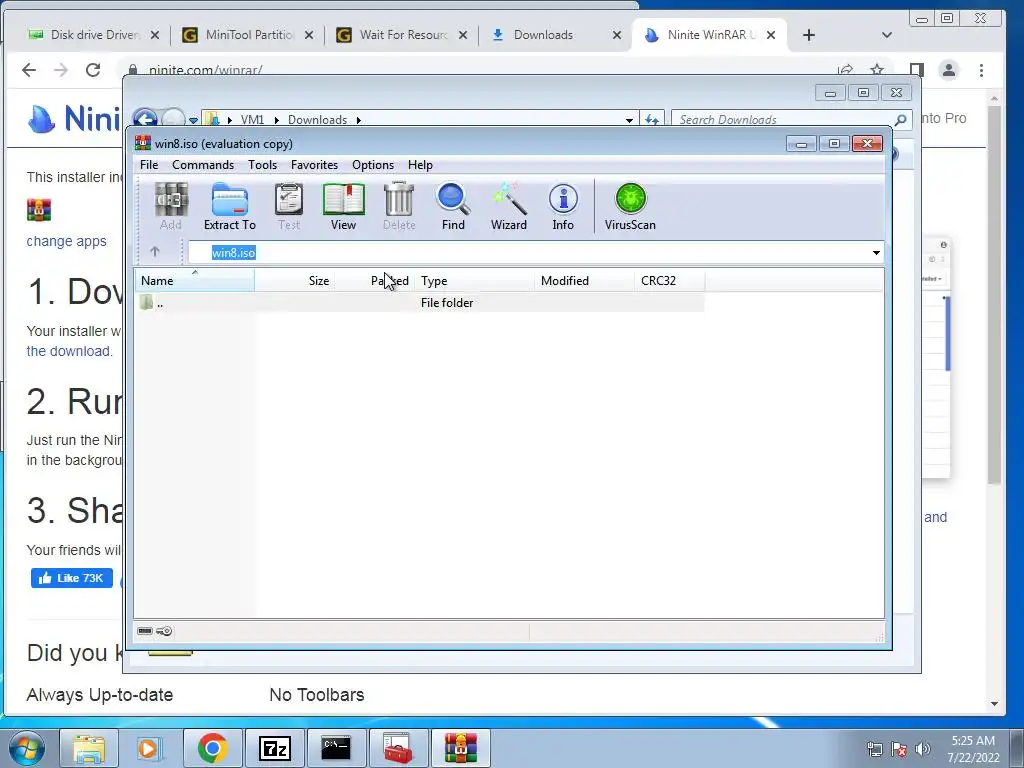Click the Chrome share page icon
1024x768 pixels.
point(846,69)
